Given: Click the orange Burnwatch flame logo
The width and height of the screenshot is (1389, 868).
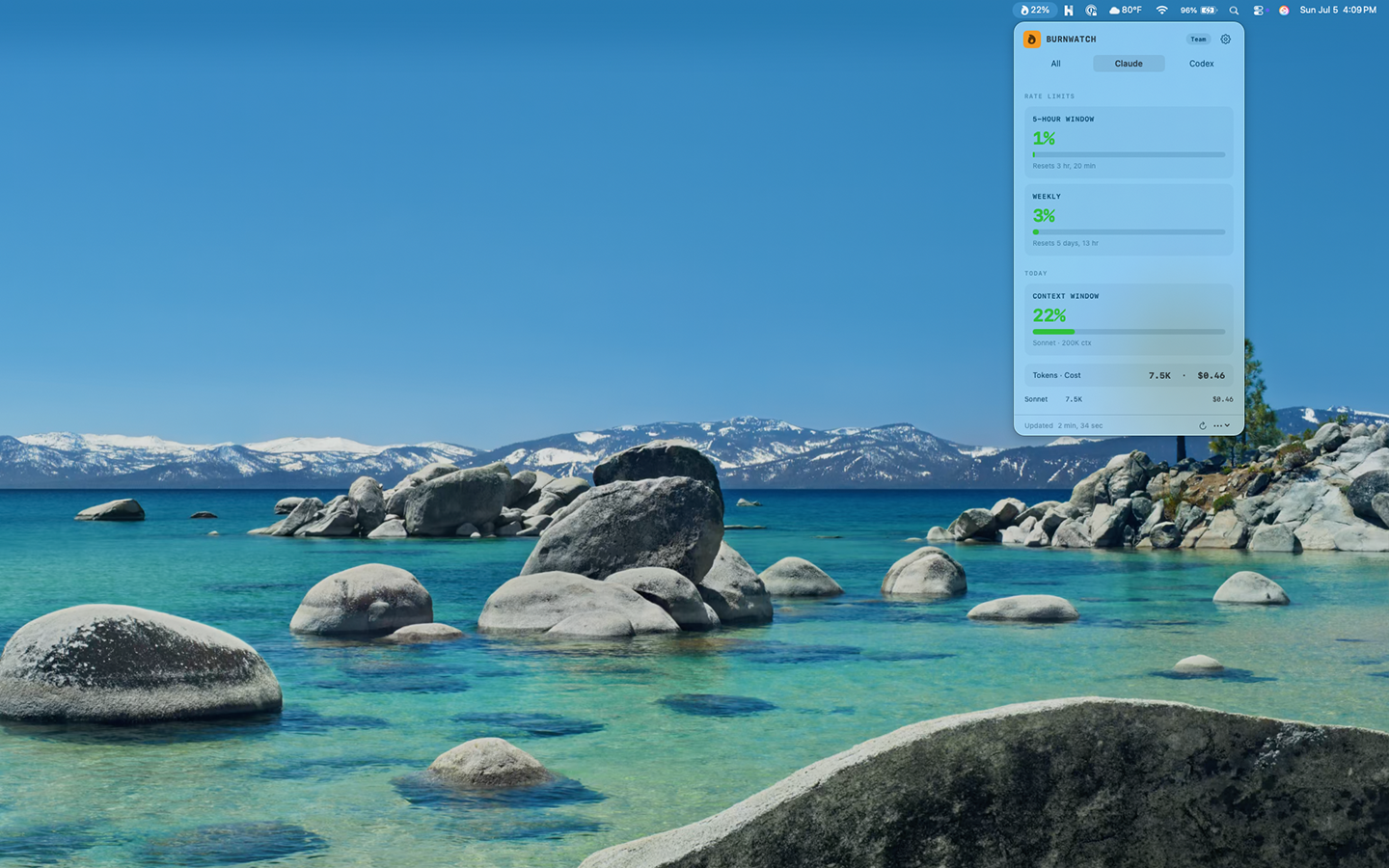Looking at the screenshot, I should click(1031, 40).
